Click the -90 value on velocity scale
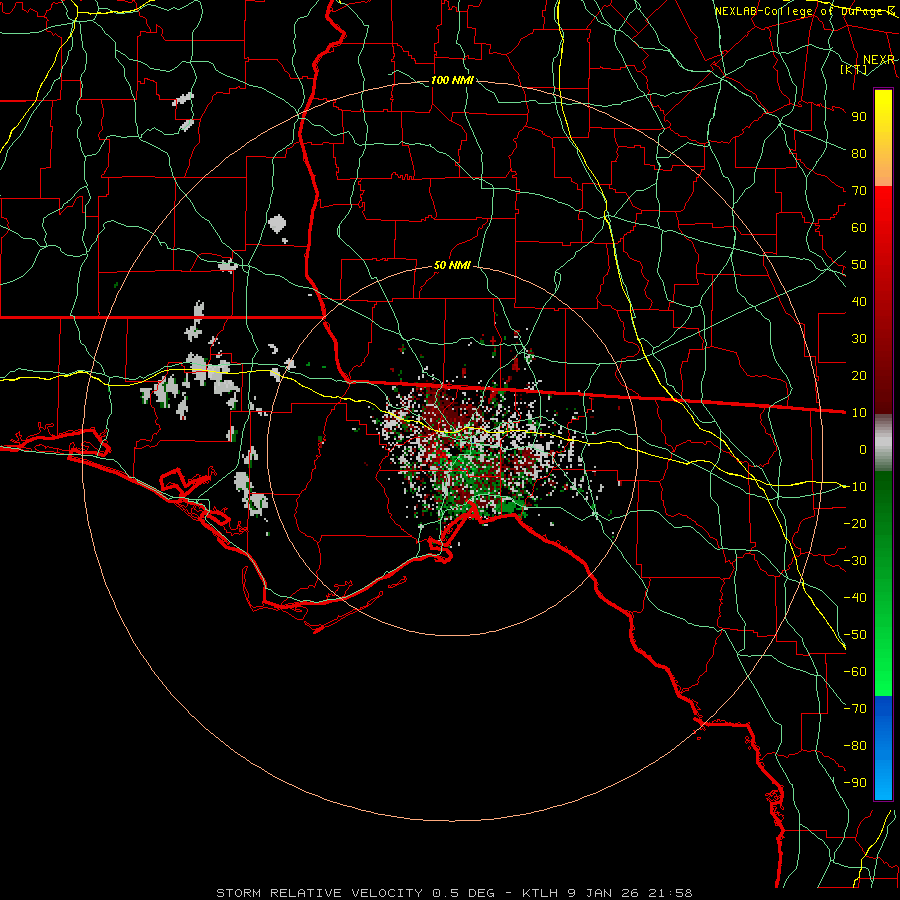900x900 pixels. (x=855, y=783)
